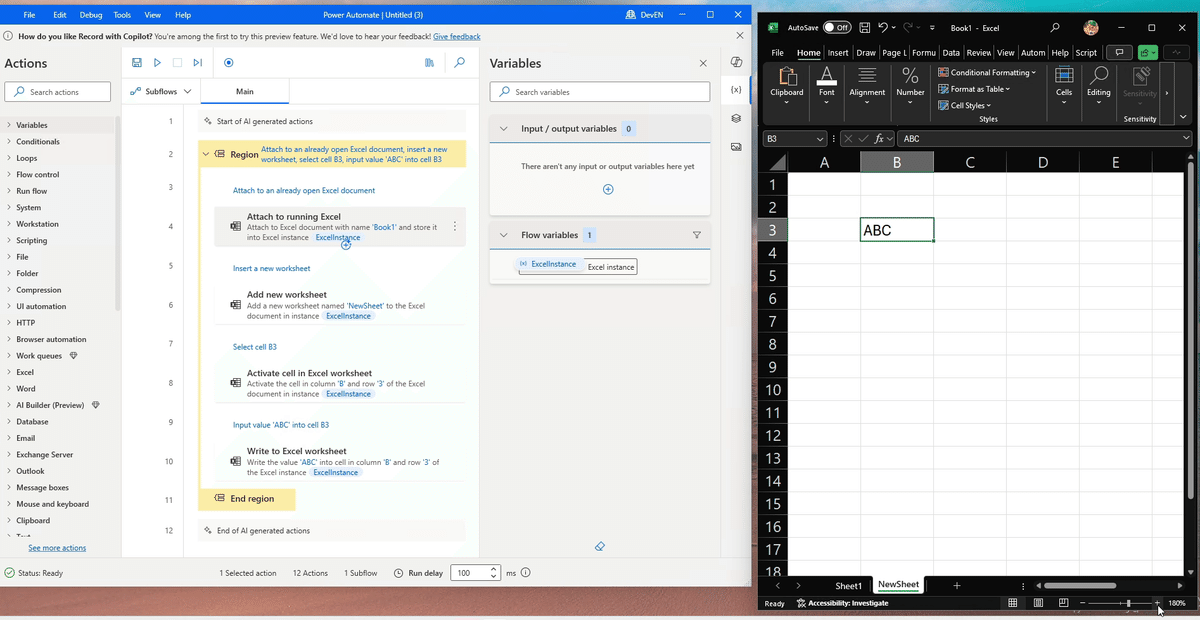Open the Subflows dropdown
Viewport: 1200px width, 620px height.
pyautogui.click(x=161, y=91)
